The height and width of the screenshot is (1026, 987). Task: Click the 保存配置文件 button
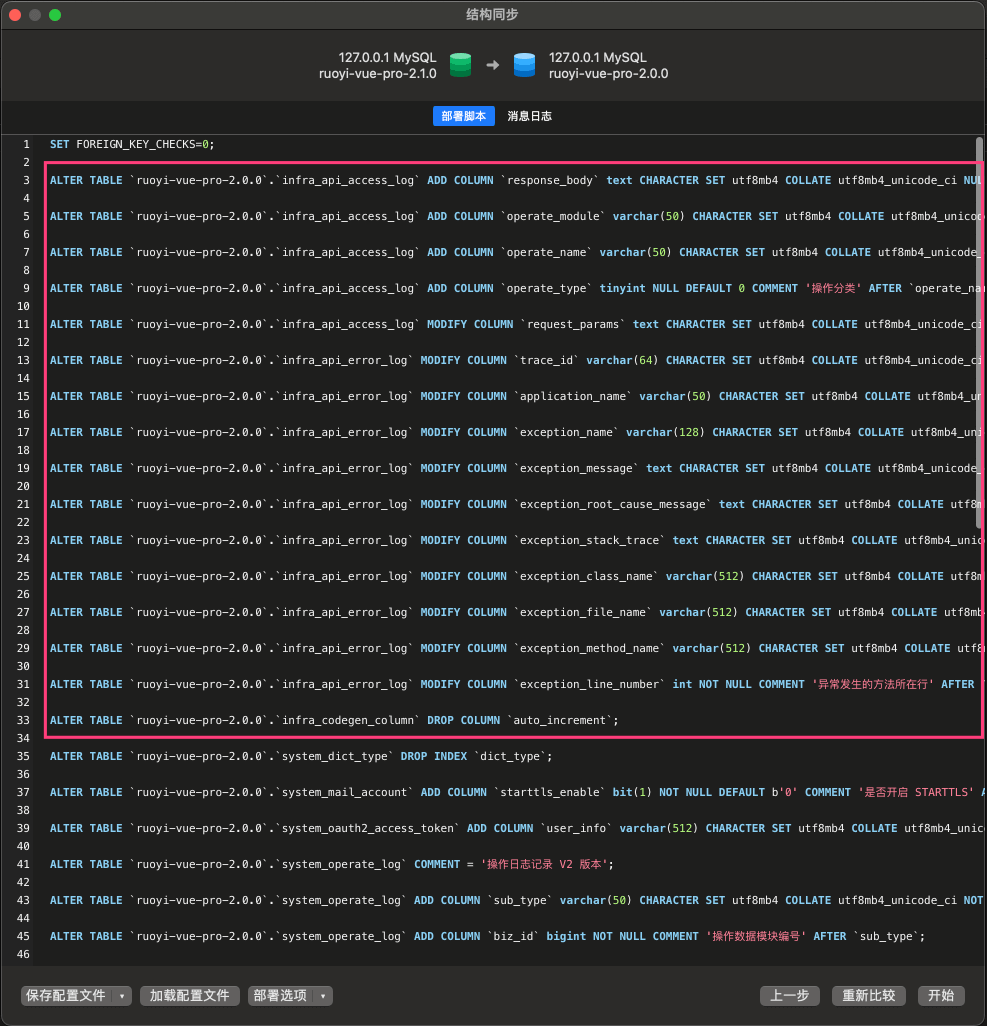pyautogui.click(x=66, y=996)
